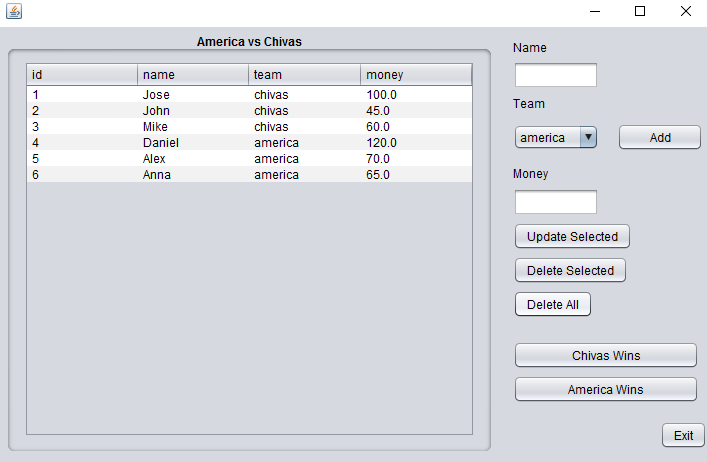
Task: Click the Add button
Action: pyautogui.click(x=660, y=137)
